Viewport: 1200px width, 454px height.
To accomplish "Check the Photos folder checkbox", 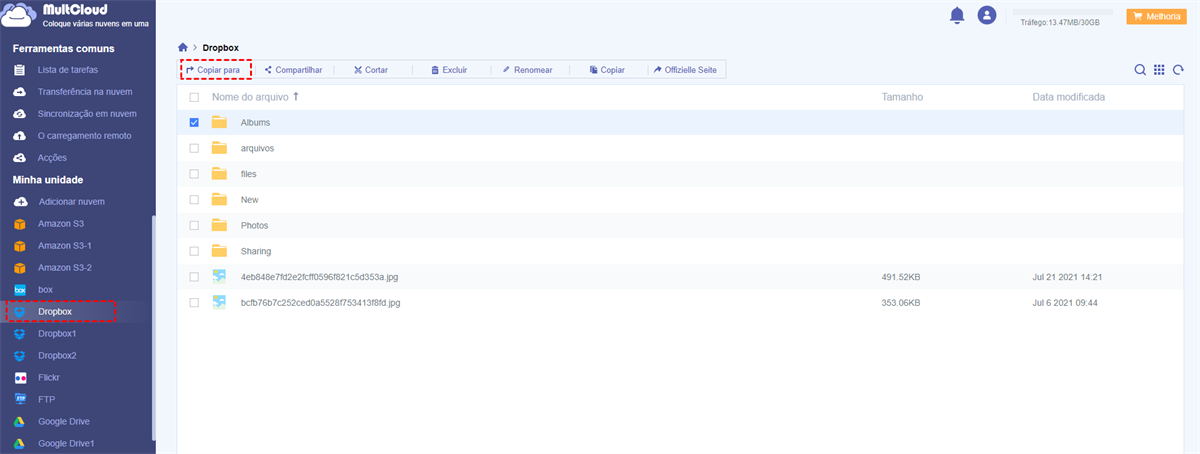I will pyautogui.click(x=194, y=225).
